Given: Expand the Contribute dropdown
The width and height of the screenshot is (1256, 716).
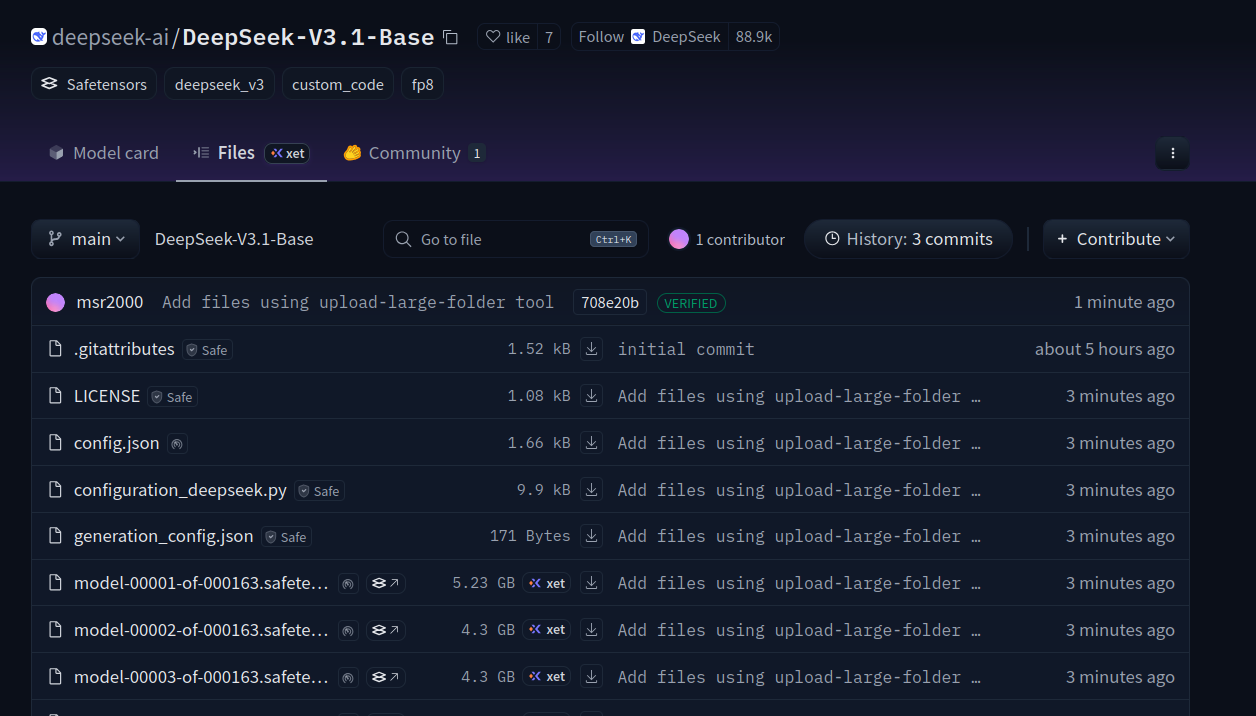Looking at the screenshot, I should coord(1116,239).
